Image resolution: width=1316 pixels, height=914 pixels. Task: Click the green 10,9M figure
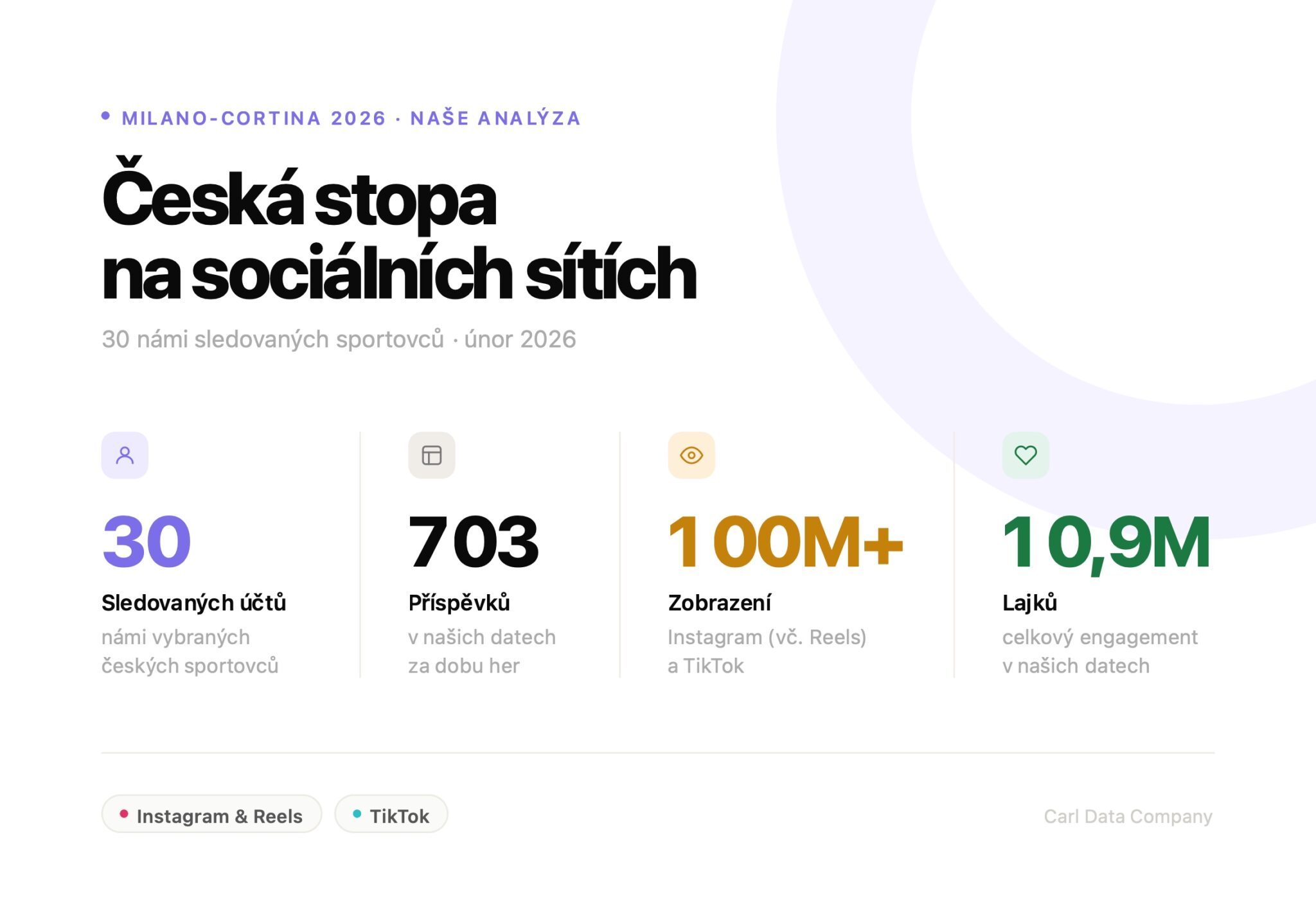coord(1106,542)
